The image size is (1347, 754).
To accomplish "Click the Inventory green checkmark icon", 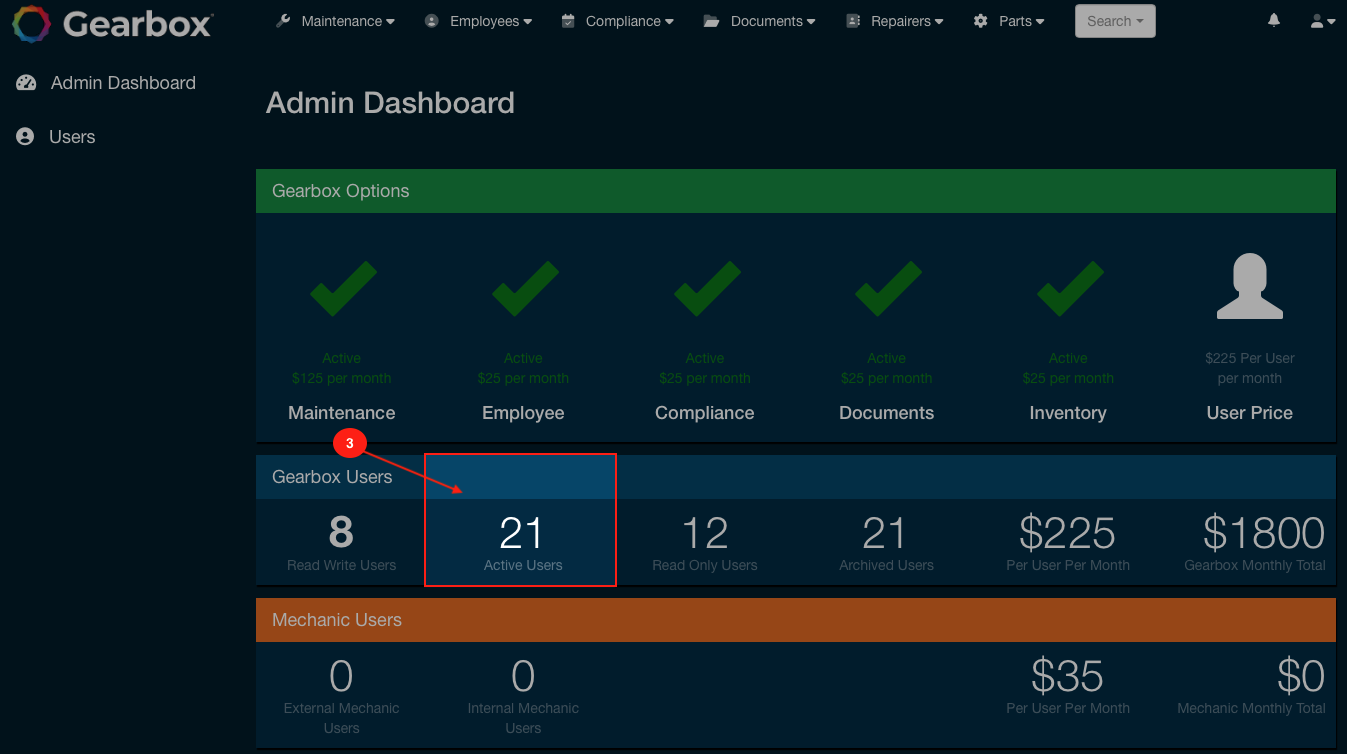I will 1068,288.
